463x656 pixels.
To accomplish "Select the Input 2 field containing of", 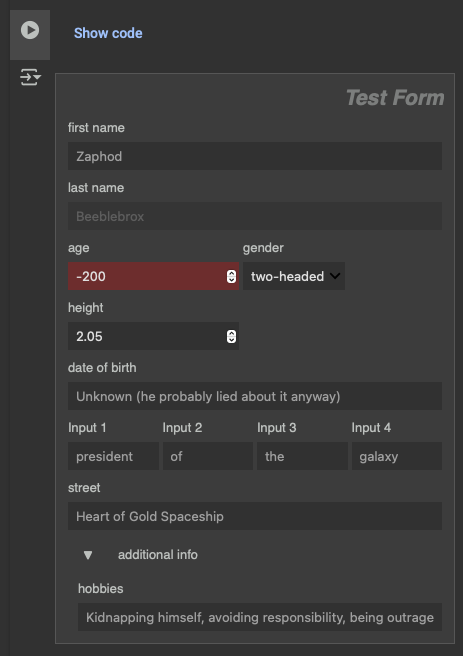I will pos(208,456).
